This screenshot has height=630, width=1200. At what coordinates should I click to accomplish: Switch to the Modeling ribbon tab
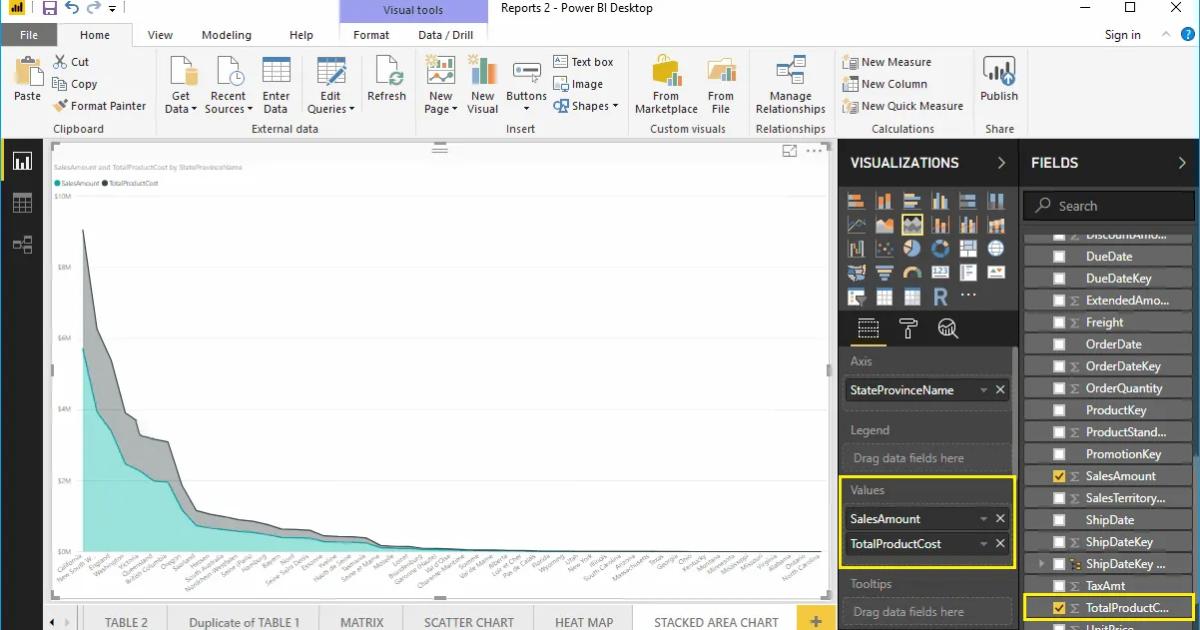(x=226, y=34)
